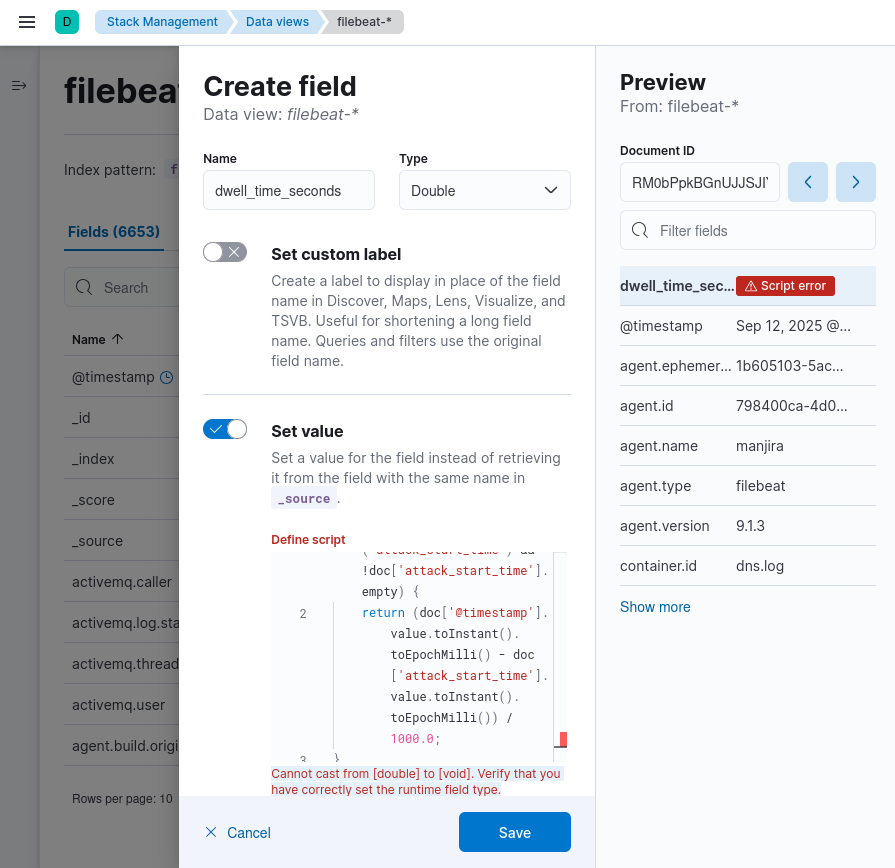Image resolution: width=895 pixels, height=868 pixels.
Task: Click the green D space avatar
Action: pyautogui.click(x=67, y=22)
